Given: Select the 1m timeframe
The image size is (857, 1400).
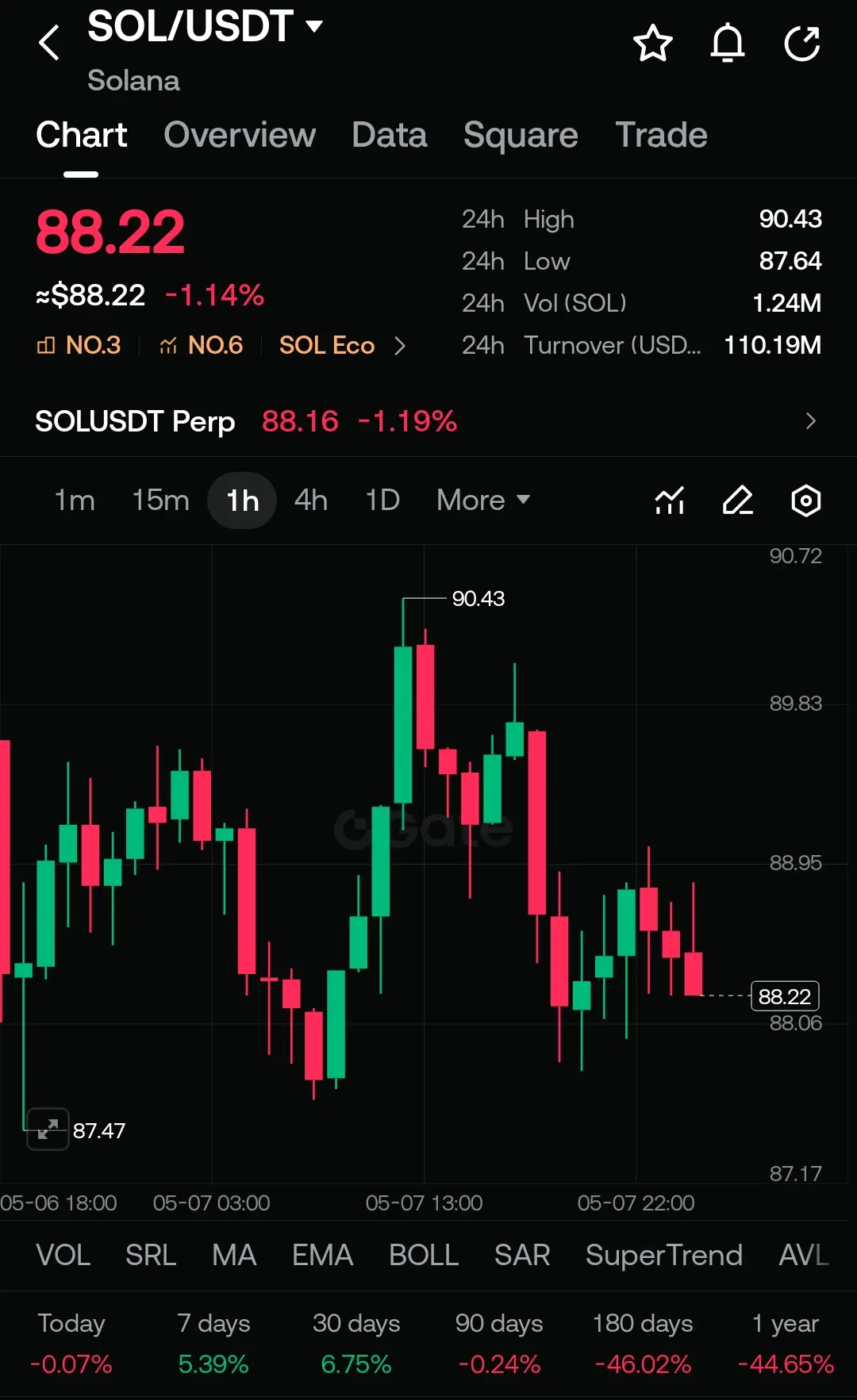Looking at the screenshot, I should pyautogui.click(x=75, y=501).
